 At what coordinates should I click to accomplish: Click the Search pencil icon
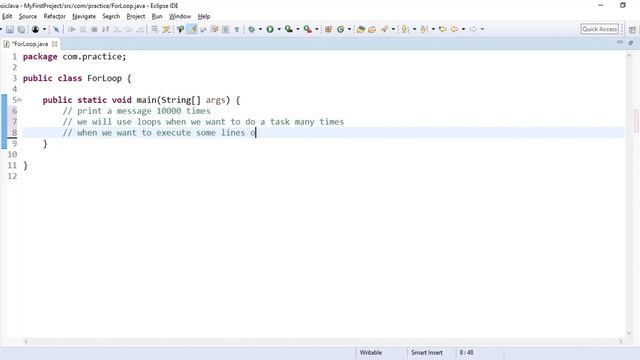tap(384, 29)
